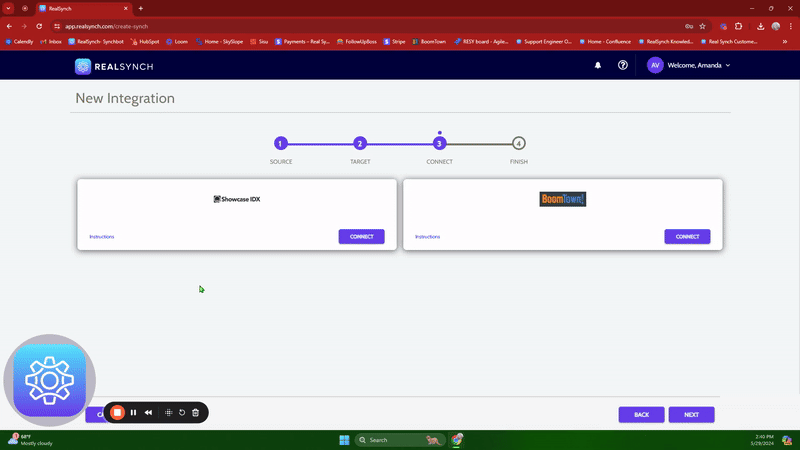Viewport: 800px width, 450px height.
Task: Click the browser back arrow
Action: click(9, 26)
